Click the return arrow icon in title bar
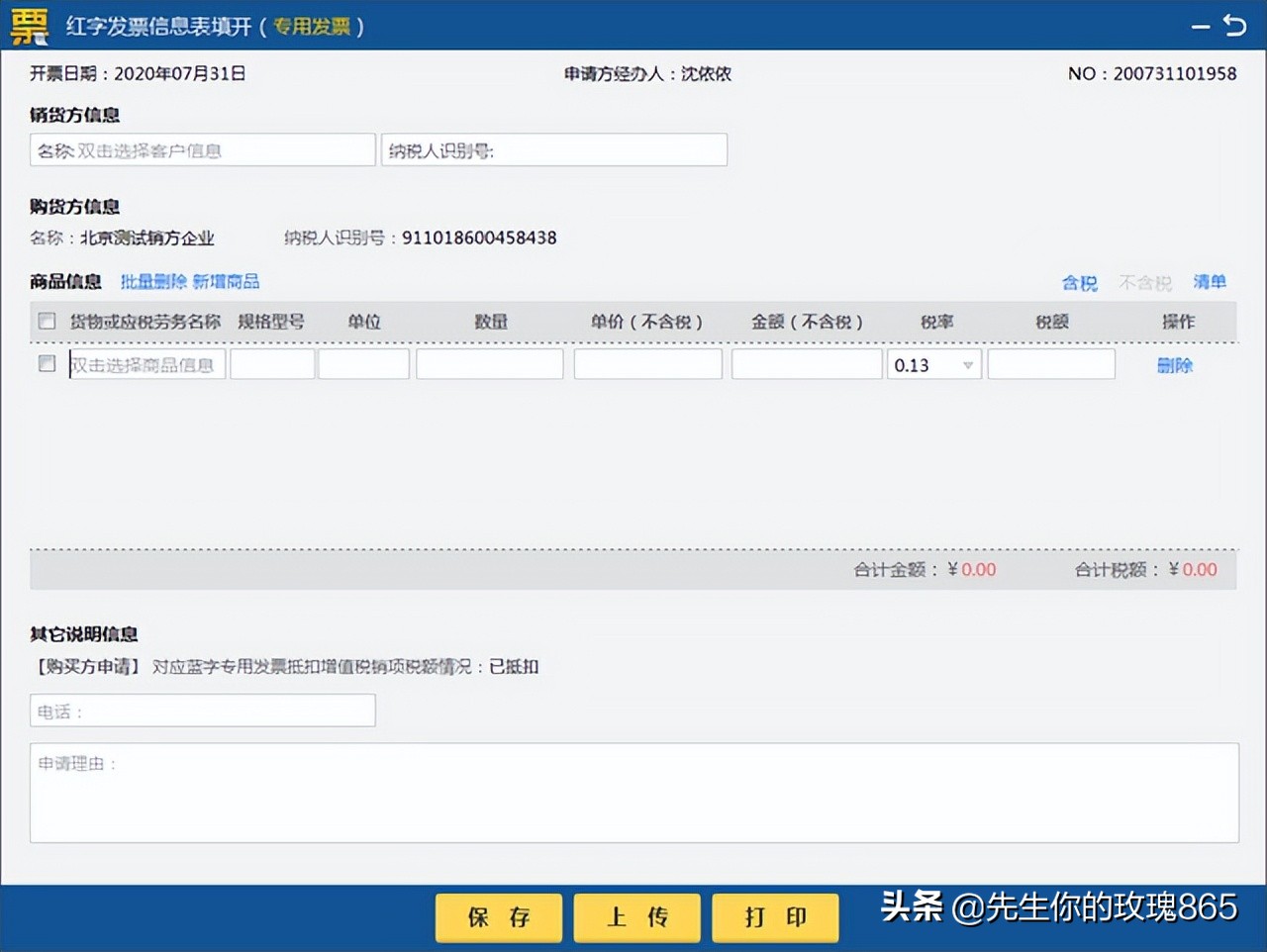This screenshot has height=952, width=1267. (x=1235, y=26)
